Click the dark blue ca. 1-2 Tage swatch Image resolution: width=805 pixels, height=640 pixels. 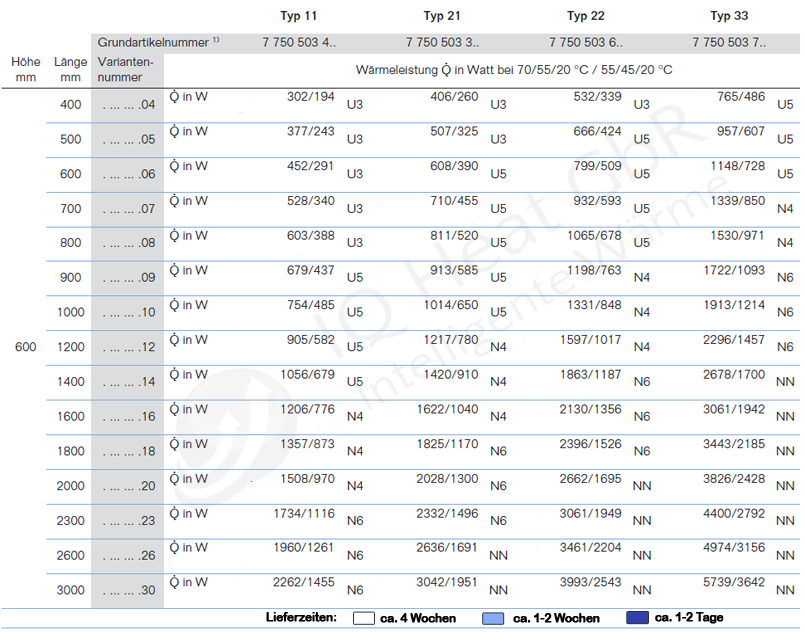[636, 618]
